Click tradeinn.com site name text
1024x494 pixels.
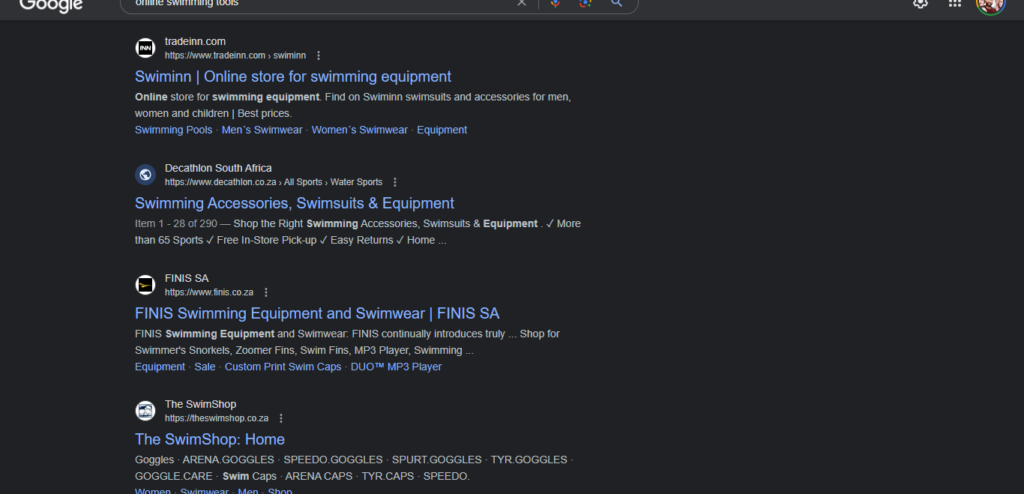pos(195,42)
